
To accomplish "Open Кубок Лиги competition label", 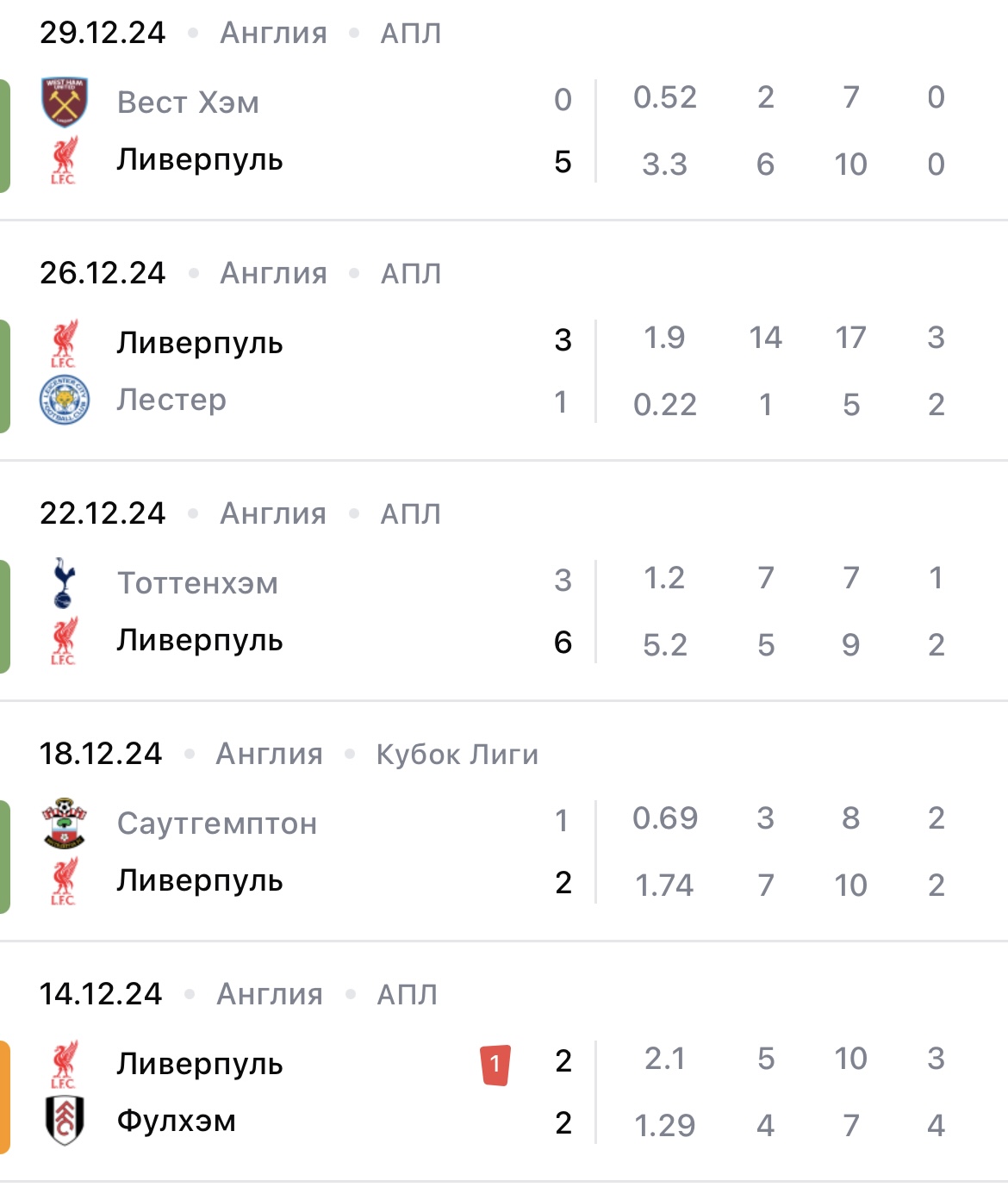I will pyautogui.click(x=457, y=755).
